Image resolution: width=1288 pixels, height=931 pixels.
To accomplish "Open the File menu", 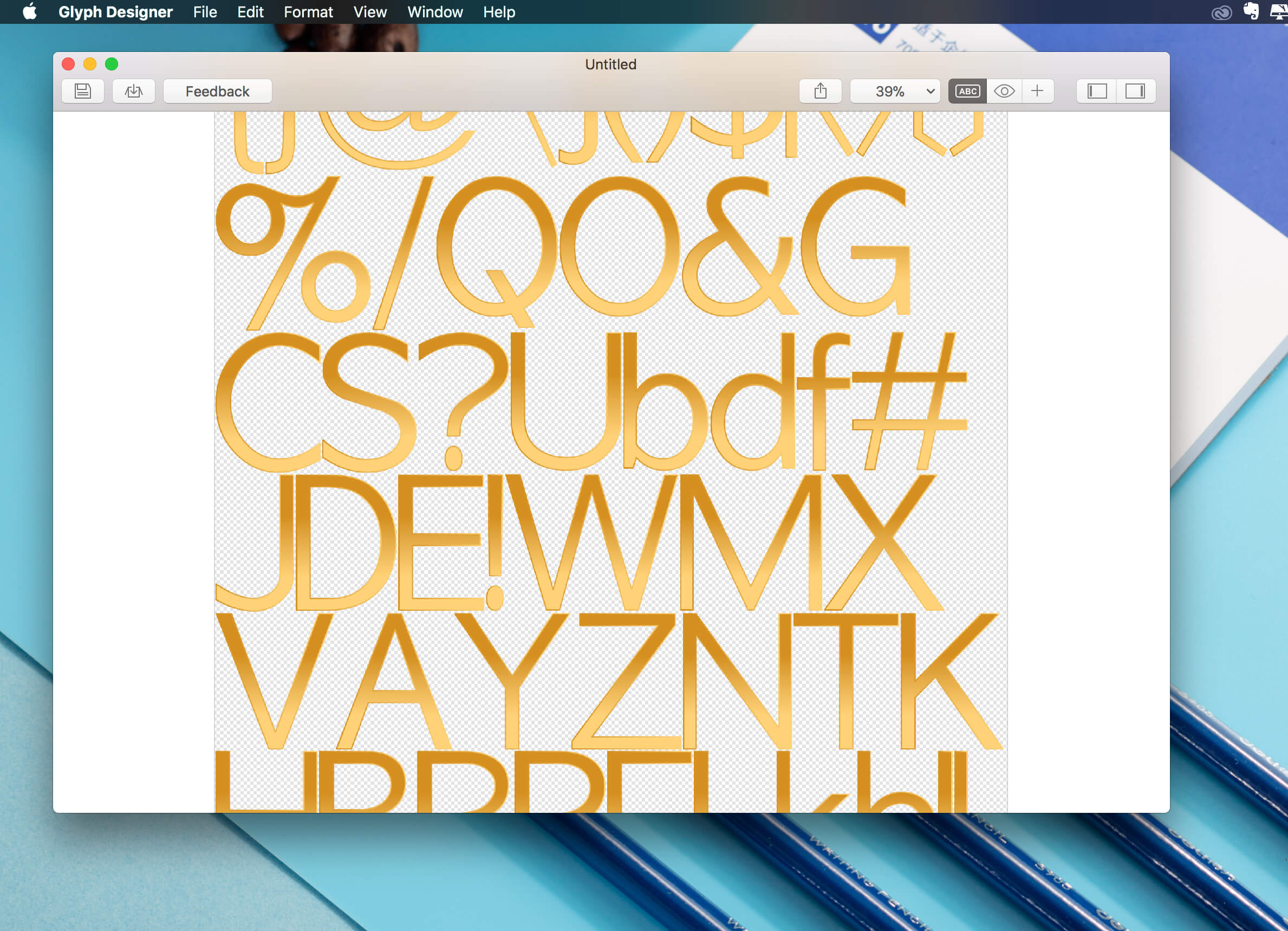I will [205, 12].
